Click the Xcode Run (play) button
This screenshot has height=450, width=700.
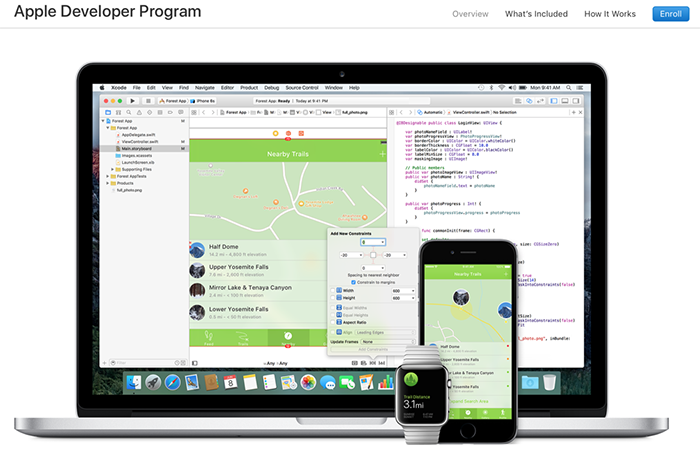(133, 101)
